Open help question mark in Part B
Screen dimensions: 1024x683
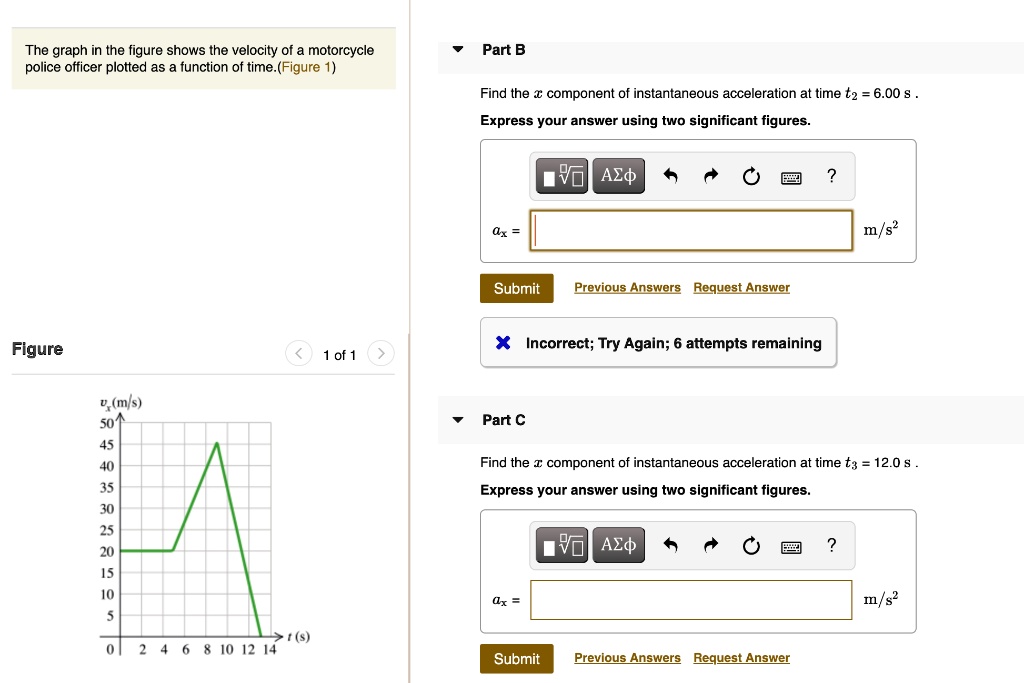click(831, 177)
